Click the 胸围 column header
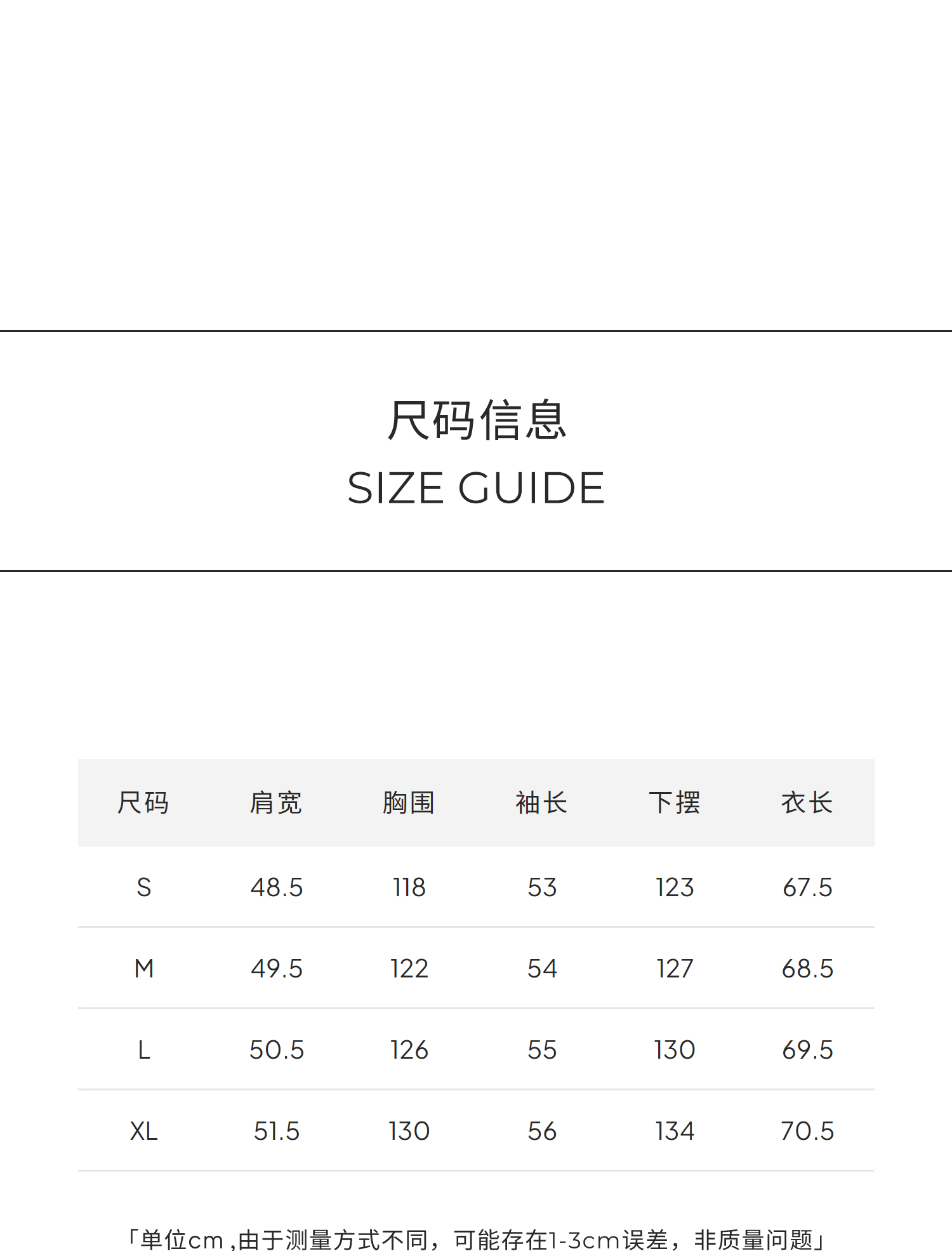 409,803
